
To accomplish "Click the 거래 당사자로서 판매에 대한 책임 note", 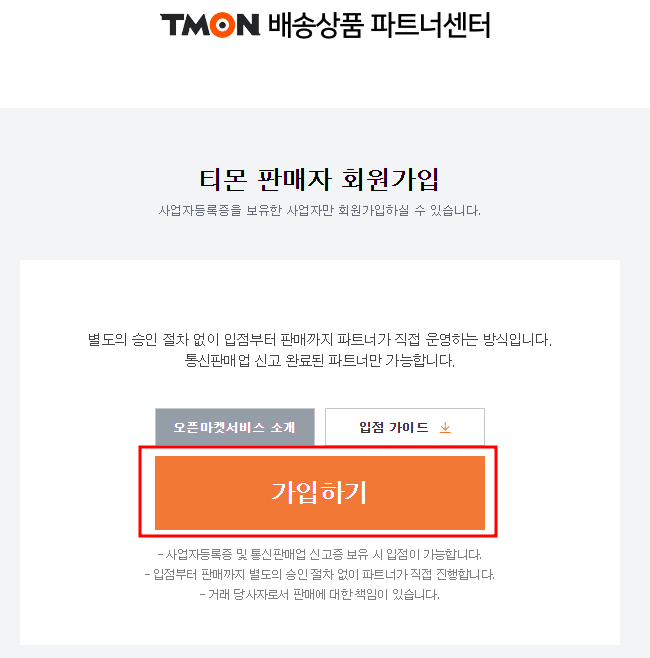I will (320, 594).
